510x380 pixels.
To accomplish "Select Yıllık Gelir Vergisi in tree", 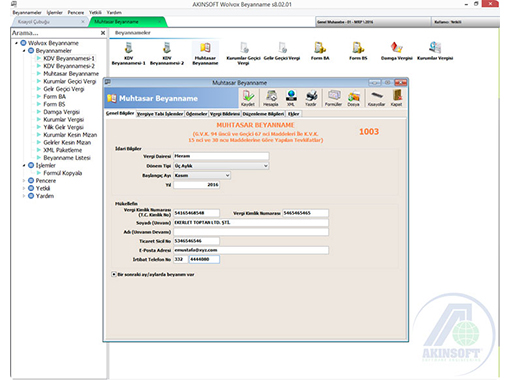I will click(63, 127).
